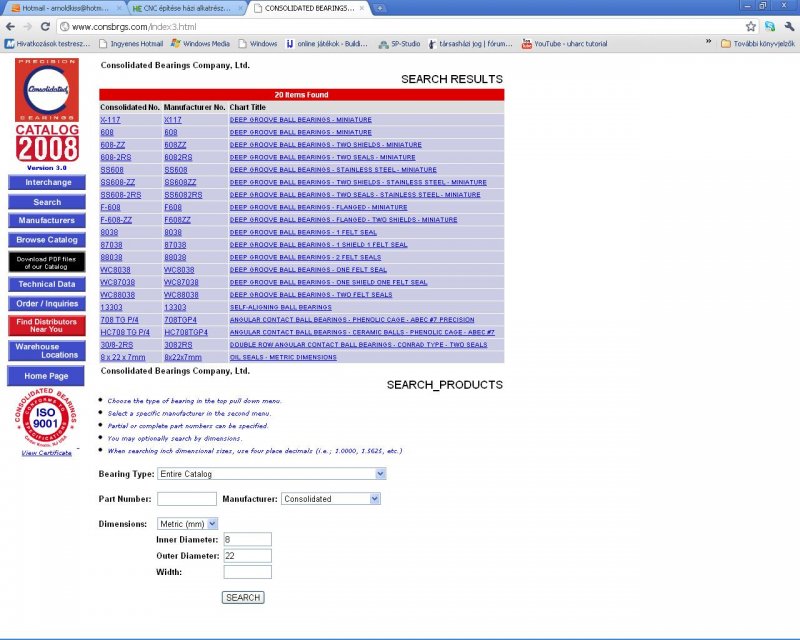Open Consolidated No. 87038 link
This screenshot has width=800, height=640.
pyautogui.click(x=111, y=245)
